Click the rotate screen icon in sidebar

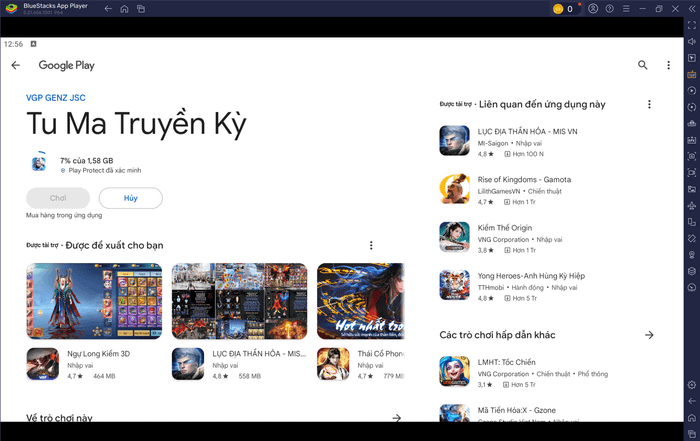click(692, 222)
